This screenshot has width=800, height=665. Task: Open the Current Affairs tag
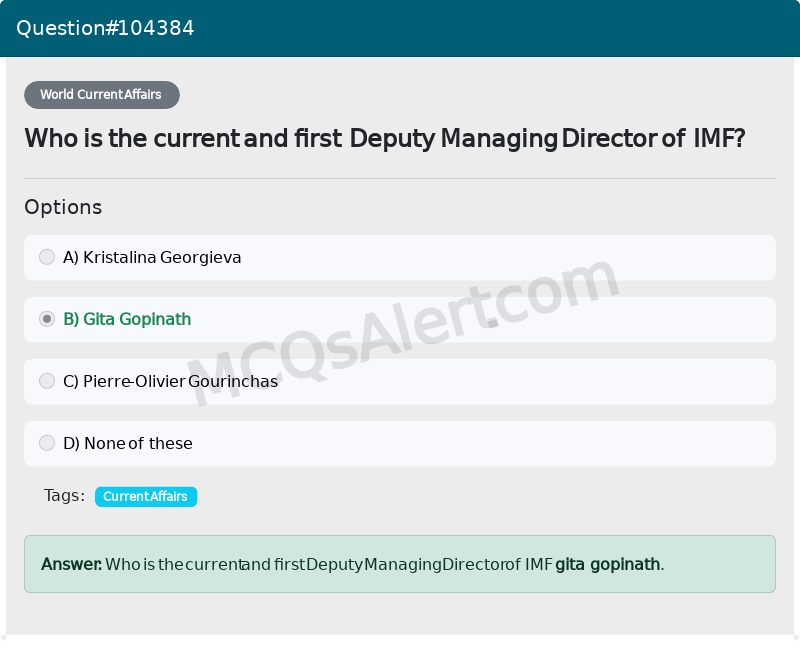pyautogui.click(x=145, y=497)
